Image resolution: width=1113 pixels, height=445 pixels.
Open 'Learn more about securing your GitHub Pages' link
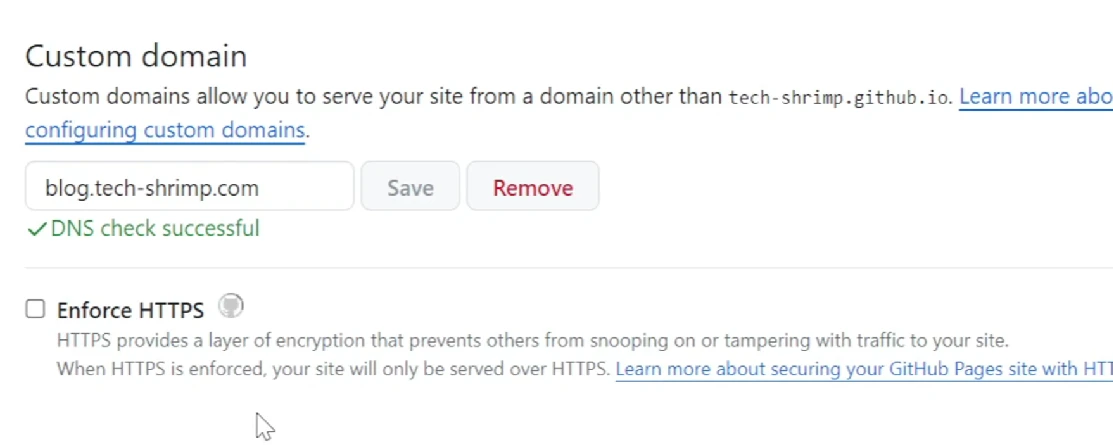coord(864,369)
